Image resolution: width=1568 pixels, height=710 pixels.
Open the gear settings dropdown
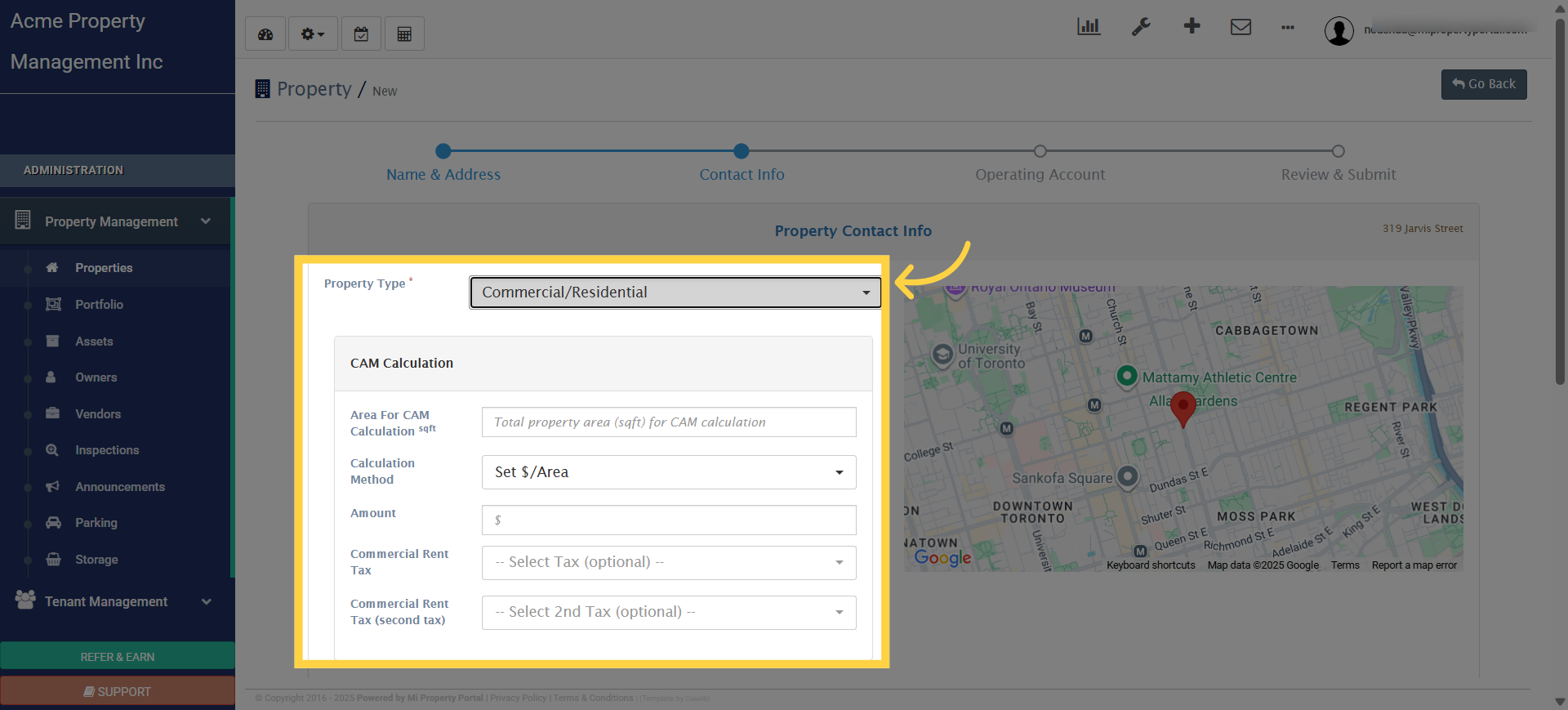[312, 34]
